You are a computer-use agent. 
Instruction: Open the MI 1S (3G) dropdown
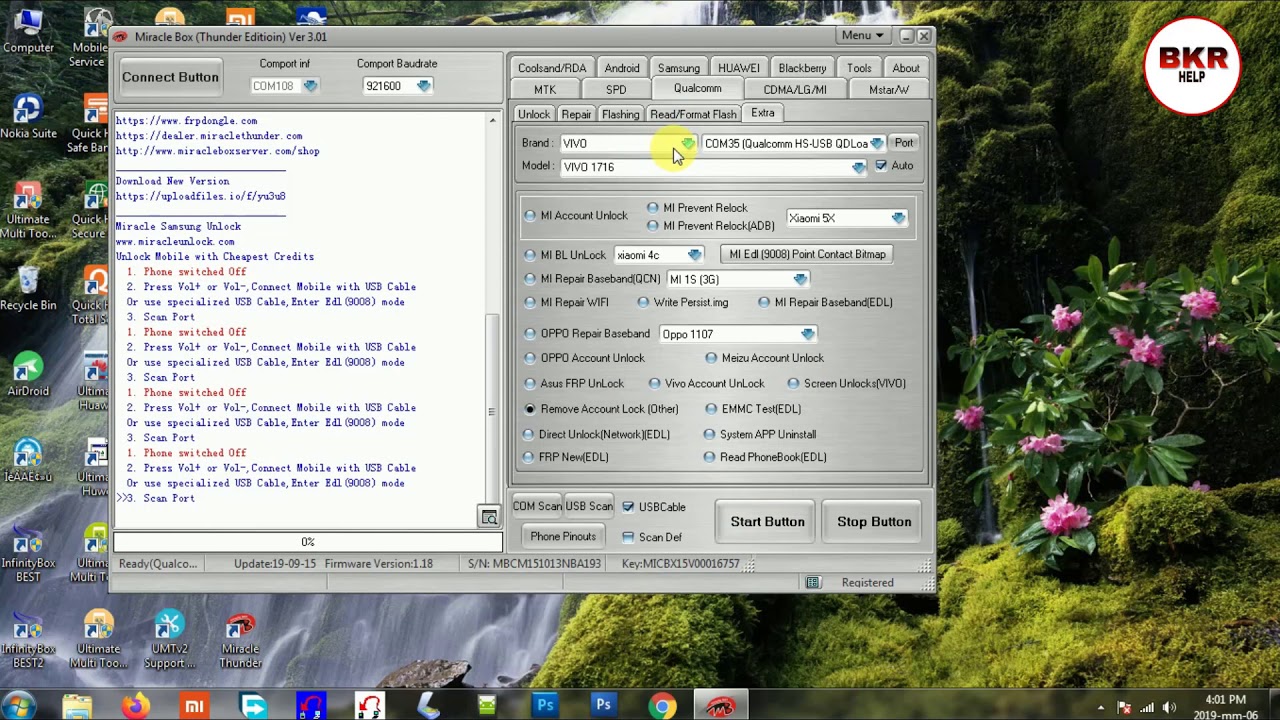(800, 279)
